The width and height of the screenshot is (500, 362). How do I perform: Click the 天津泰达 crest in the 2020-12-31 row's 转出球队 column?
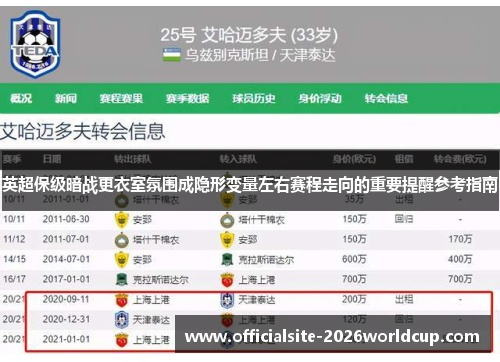122,320
